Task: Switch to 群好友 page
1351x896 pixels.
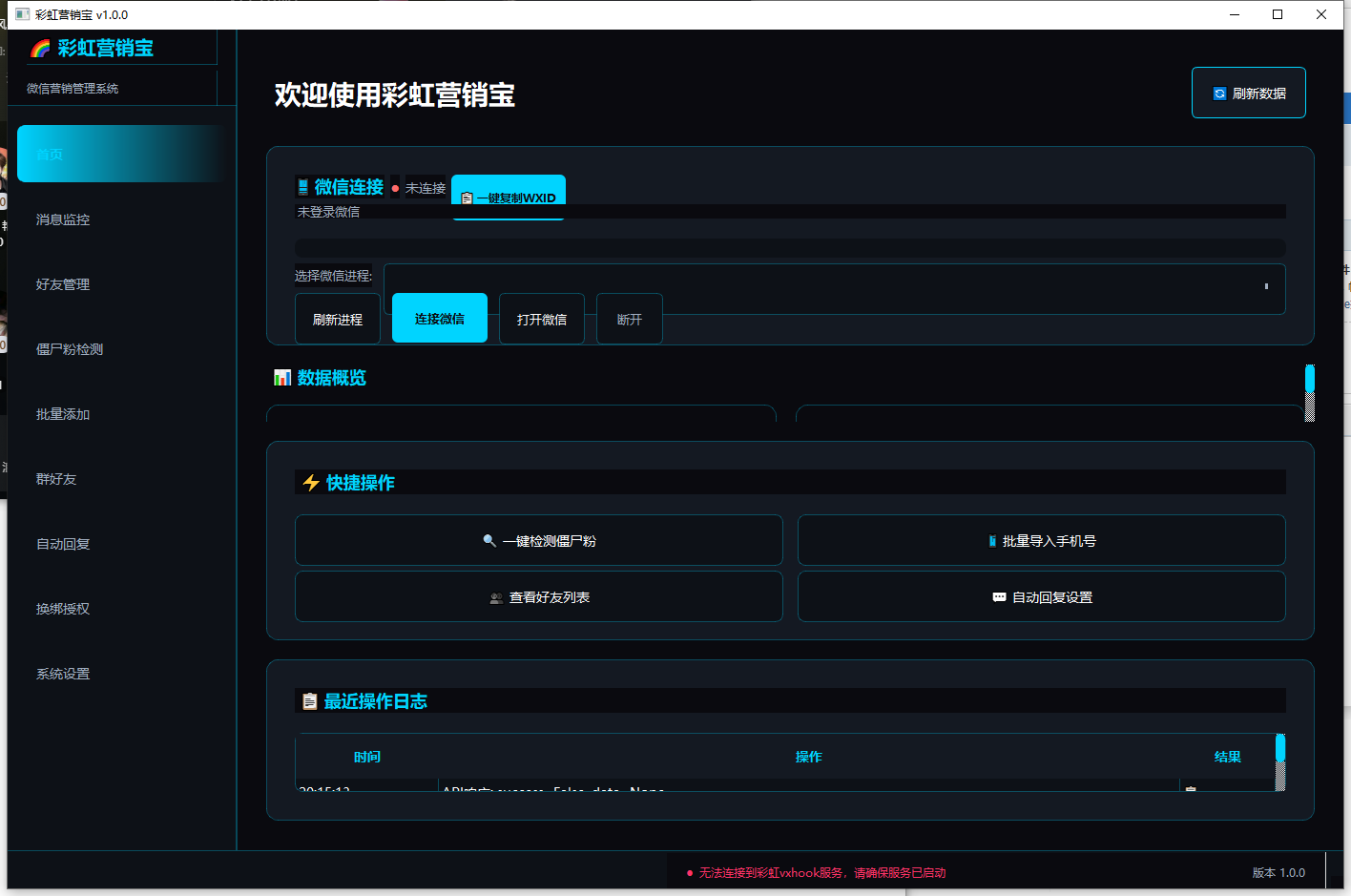Action: (x=122, y=479)
